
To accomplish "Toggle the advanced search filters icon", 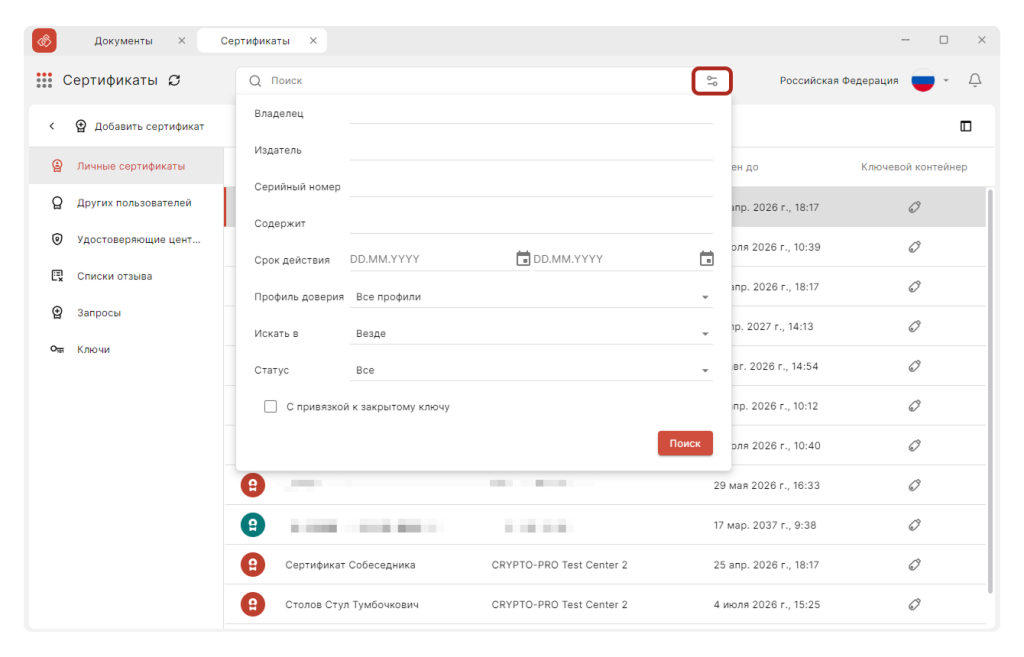I will click(x=712, y=81).
